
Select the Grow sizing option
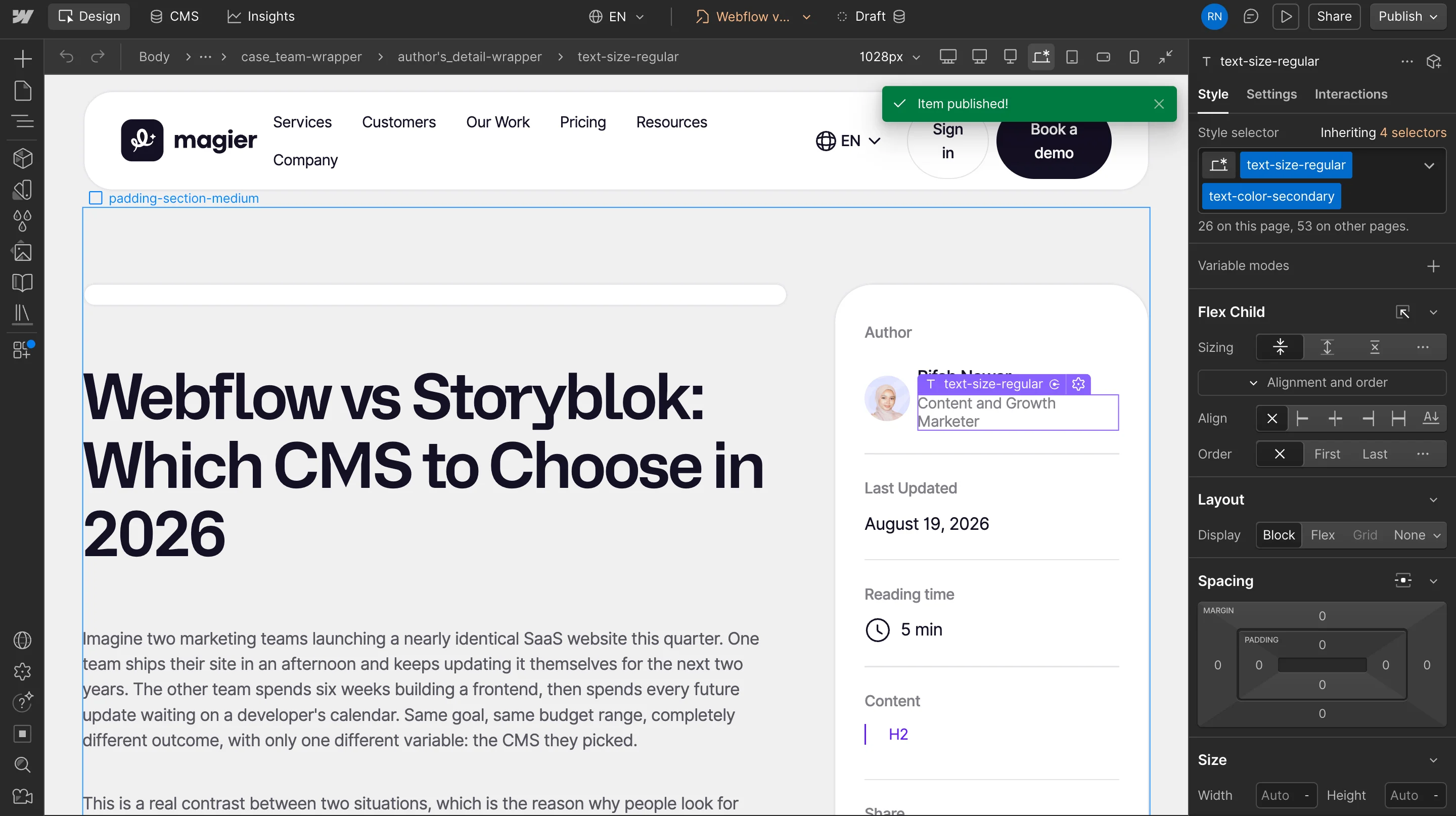(x=1327, y=347)
